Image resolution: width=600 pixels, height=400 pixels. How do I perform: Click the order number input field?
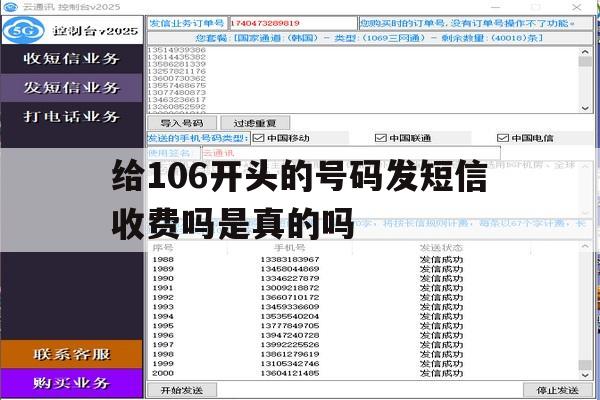click(x=293, y=23)
